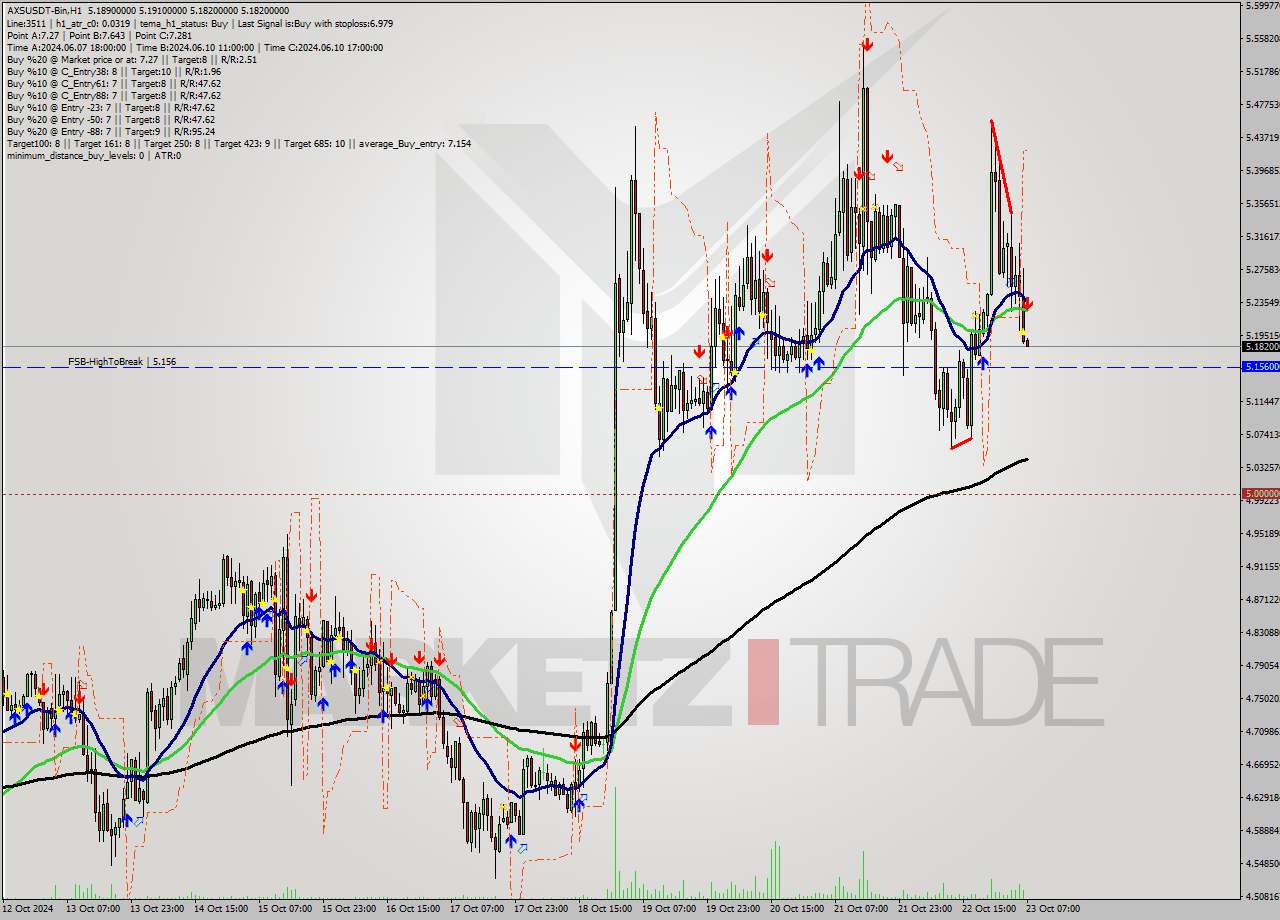Click the 4.62918 price axis label
Viewport: 1280px width, 920px height.
coord(1262,797)
